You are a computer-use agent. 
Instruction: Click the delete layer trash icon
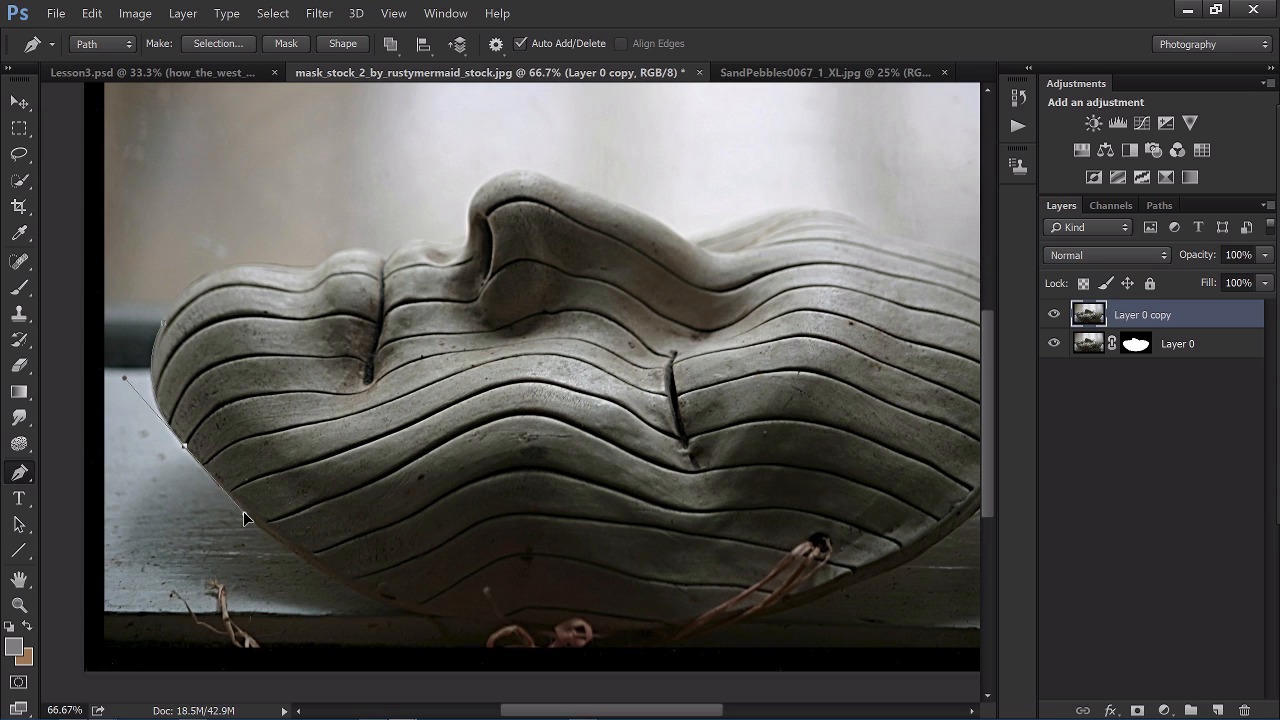[1244, 710]
